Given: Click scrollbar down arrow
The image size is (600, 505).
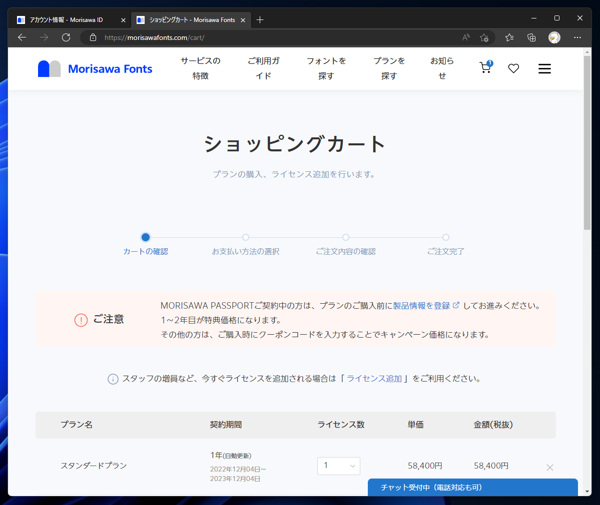Looking at the screenshot, I should [x=587, y=491].
